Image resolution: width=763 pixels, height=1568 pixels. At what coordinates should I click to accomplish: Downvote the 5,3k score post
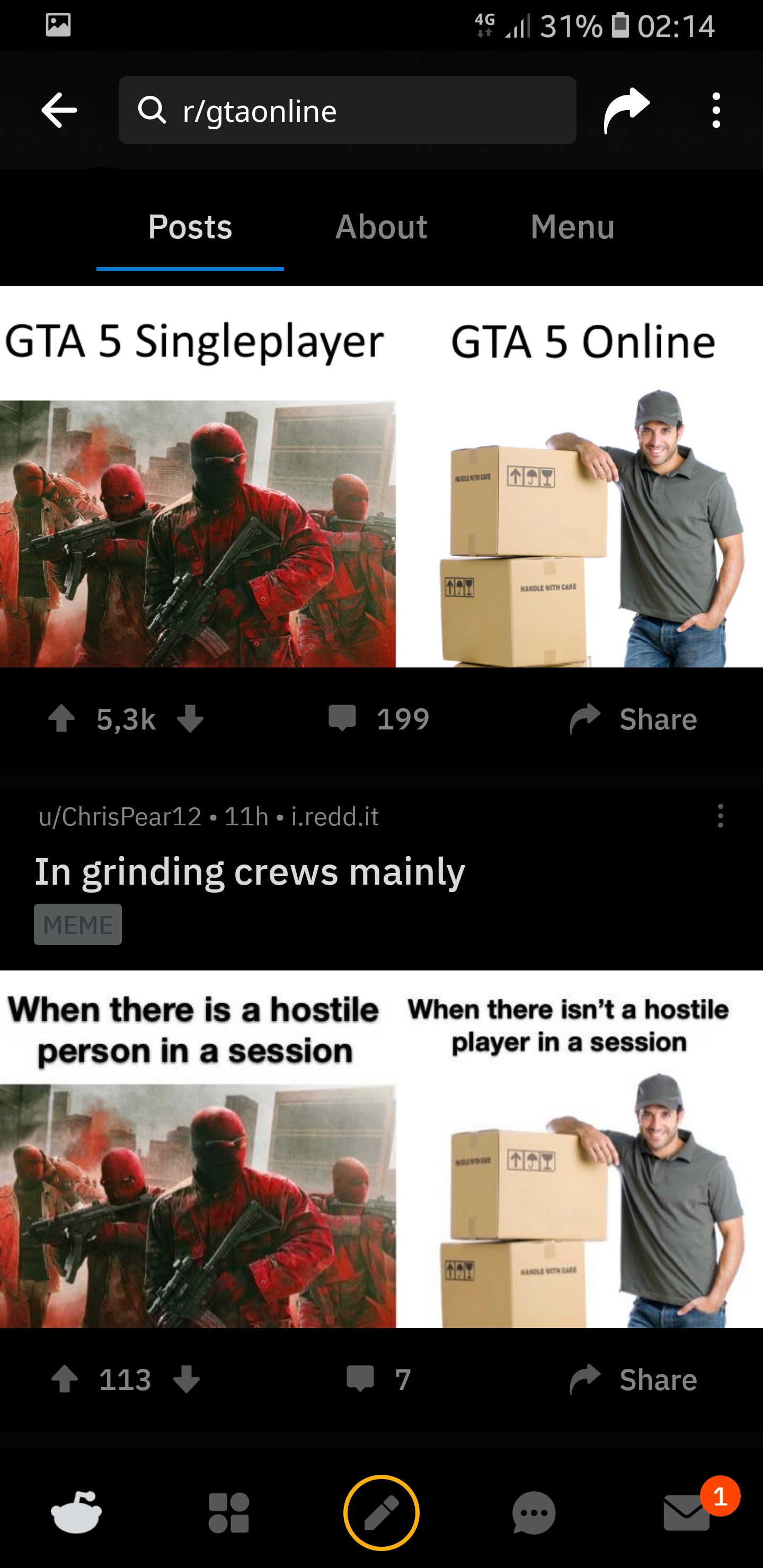[190, 718]
